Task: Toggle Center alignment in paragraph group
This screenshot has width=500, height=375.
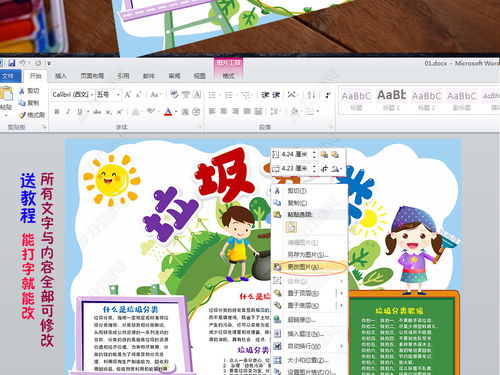Action: (x=224, y=111)
